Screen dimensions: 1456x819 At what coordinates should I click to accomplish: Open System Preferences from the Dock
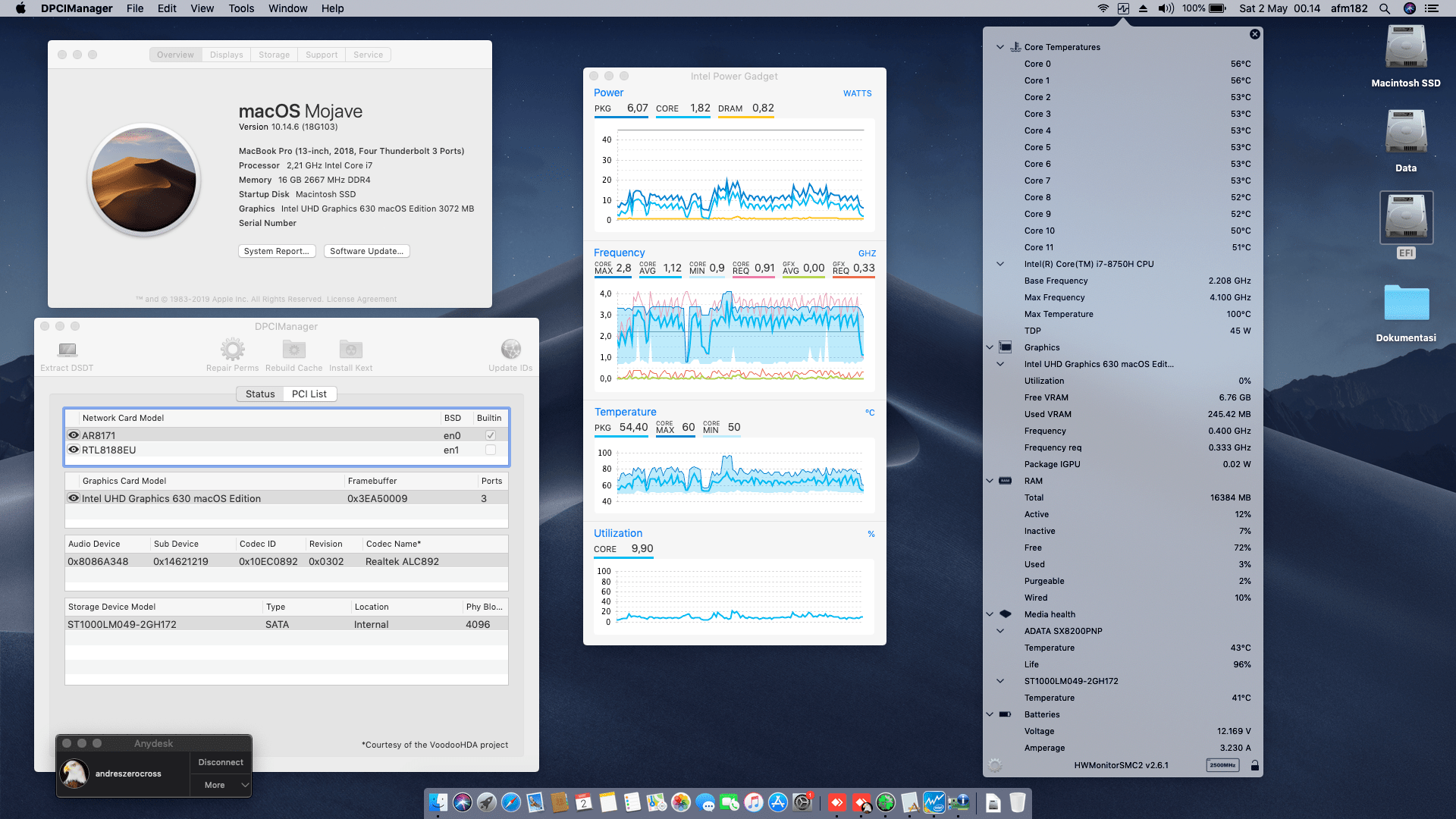[802, 802]
